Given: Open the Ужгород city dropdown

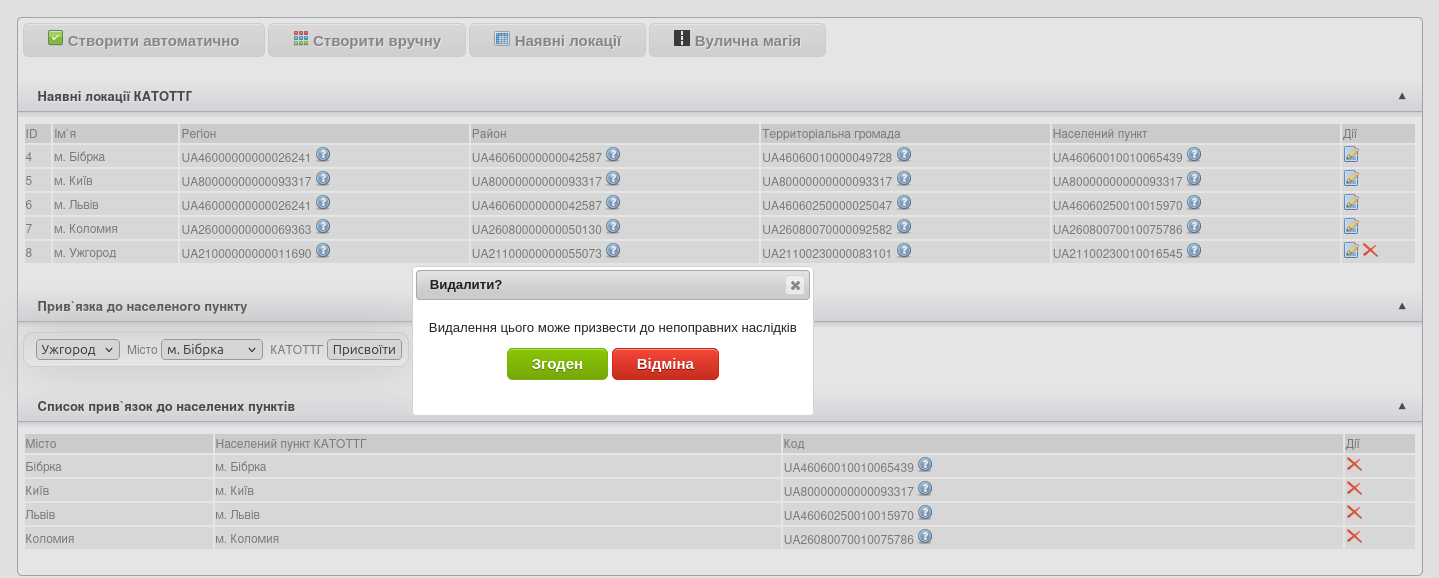Looking at the screenshot, I should tap(77, 350).
